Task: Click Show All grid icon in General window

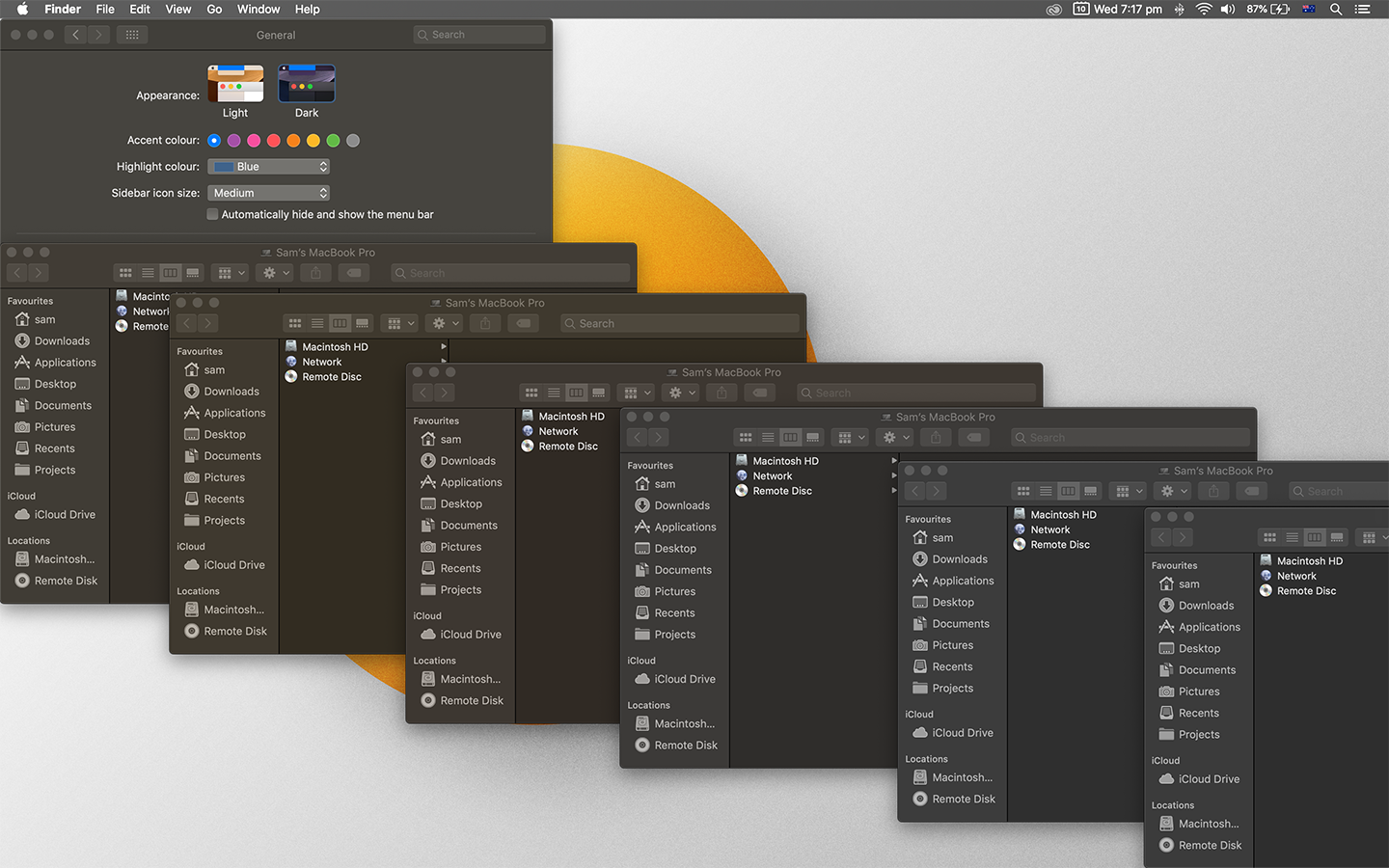Action: coord(132,35)
